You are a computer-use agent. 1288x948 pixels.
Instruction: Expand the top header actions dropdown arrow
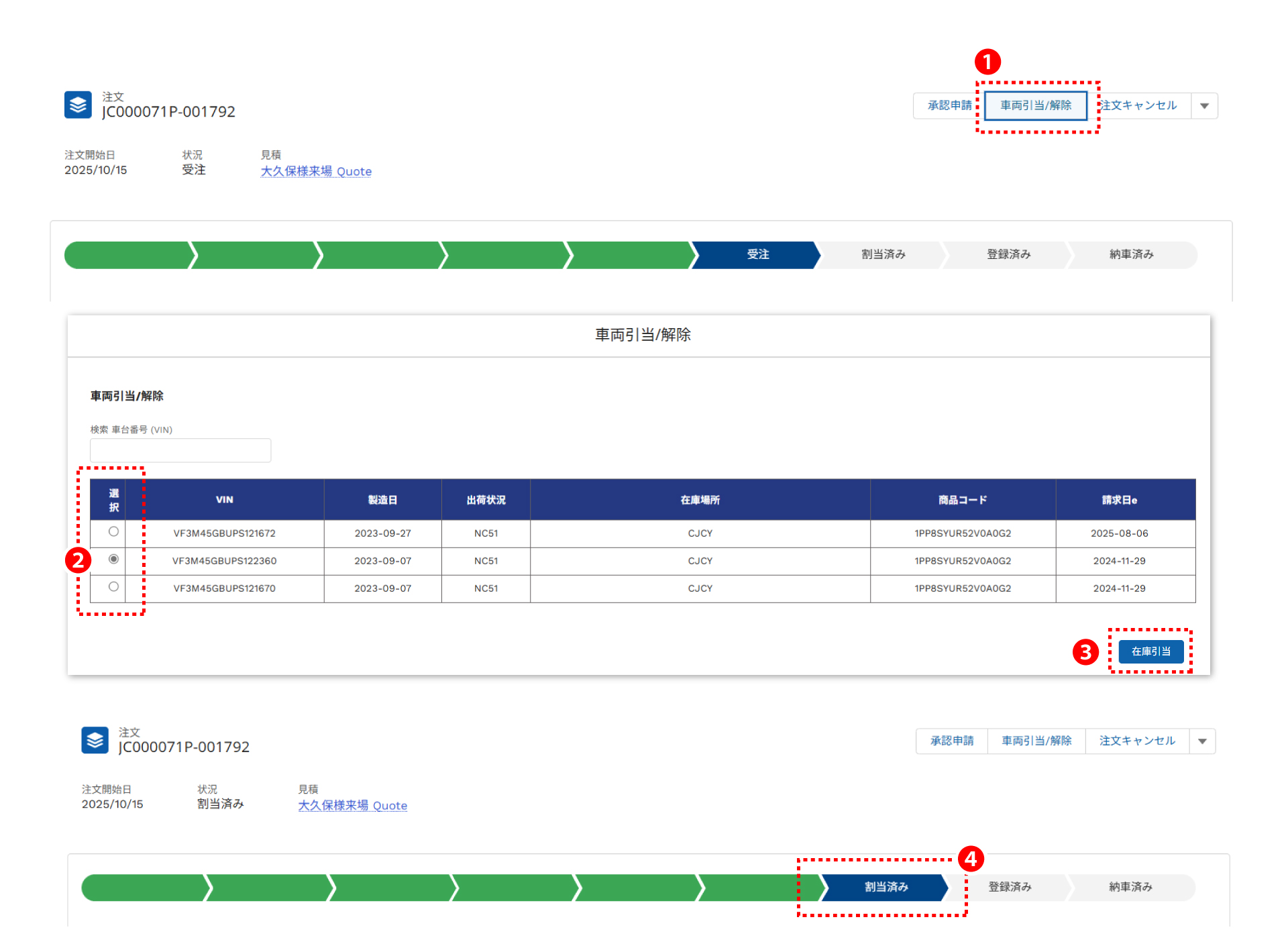[1204, 106]
